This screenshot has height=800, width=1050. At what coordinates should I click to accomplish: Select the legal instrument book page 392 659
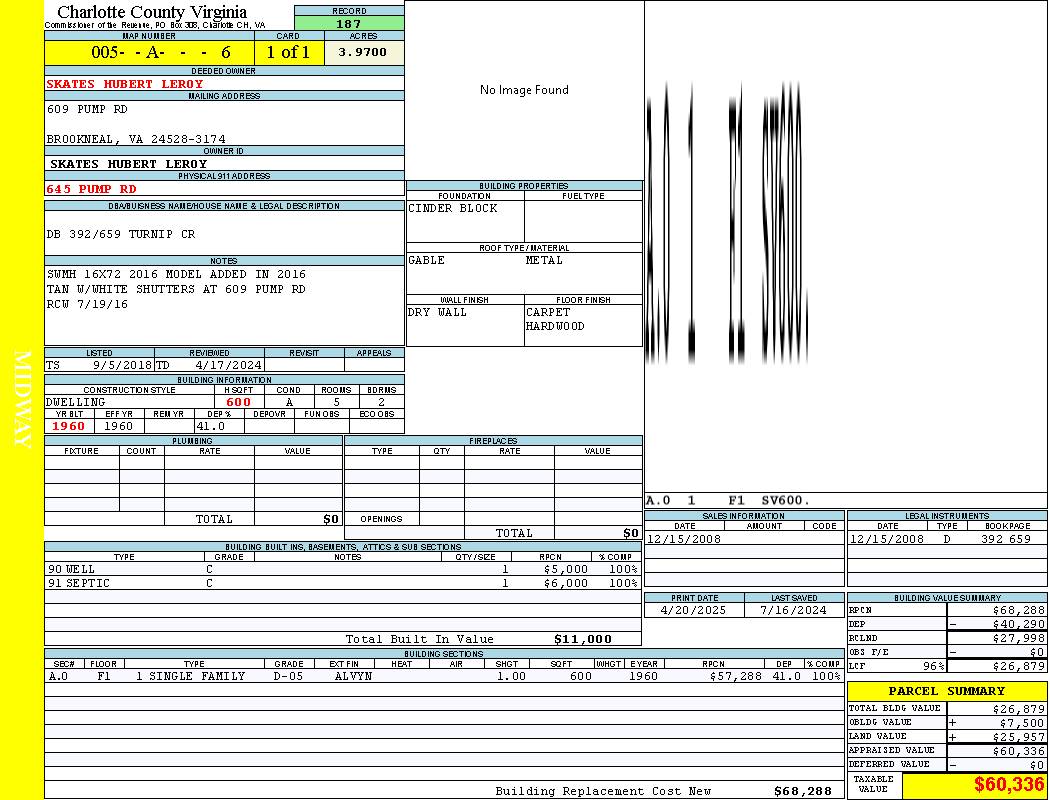[x=1005, y=539]
